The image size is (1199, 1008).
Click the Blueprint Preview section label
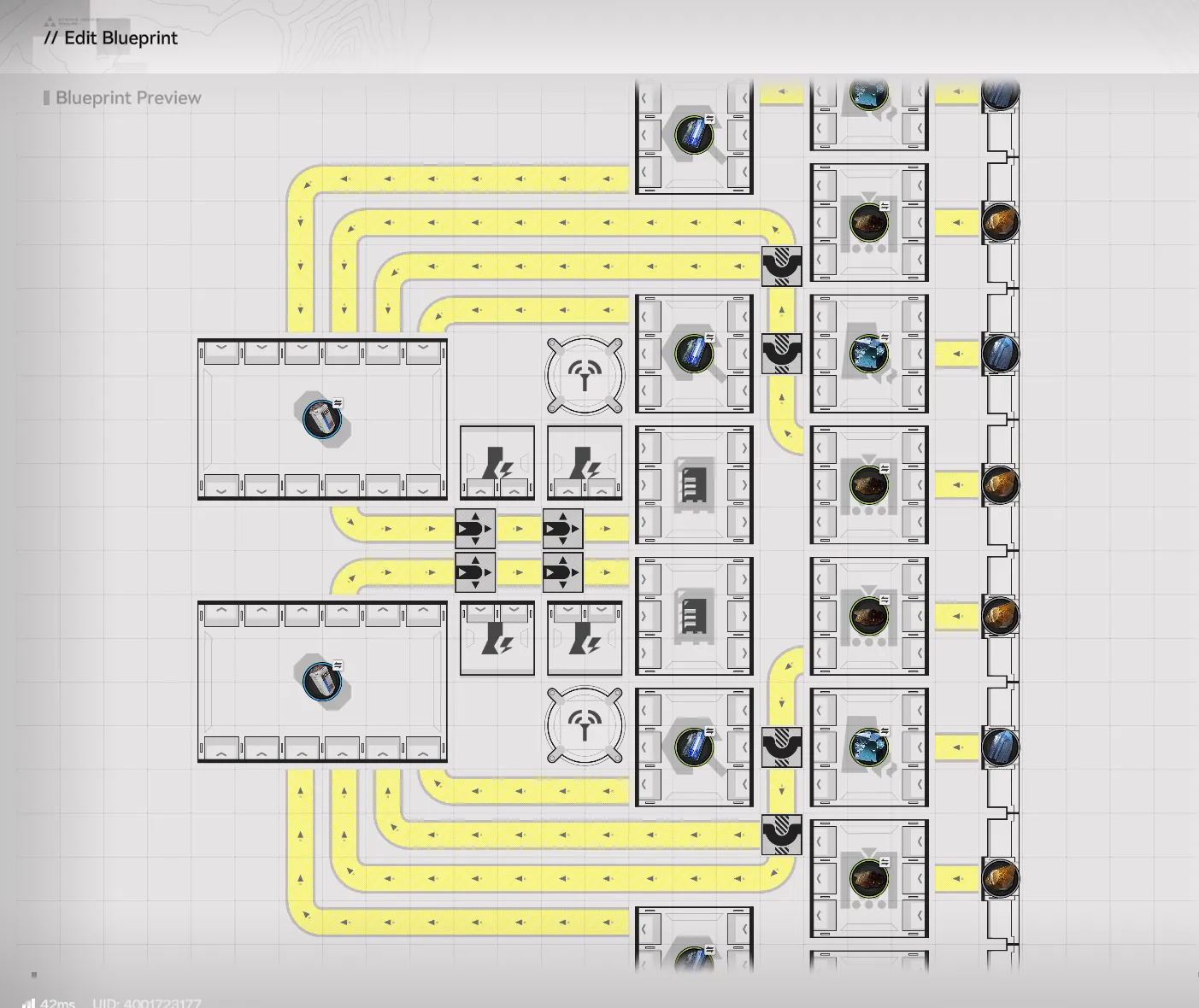128,98
